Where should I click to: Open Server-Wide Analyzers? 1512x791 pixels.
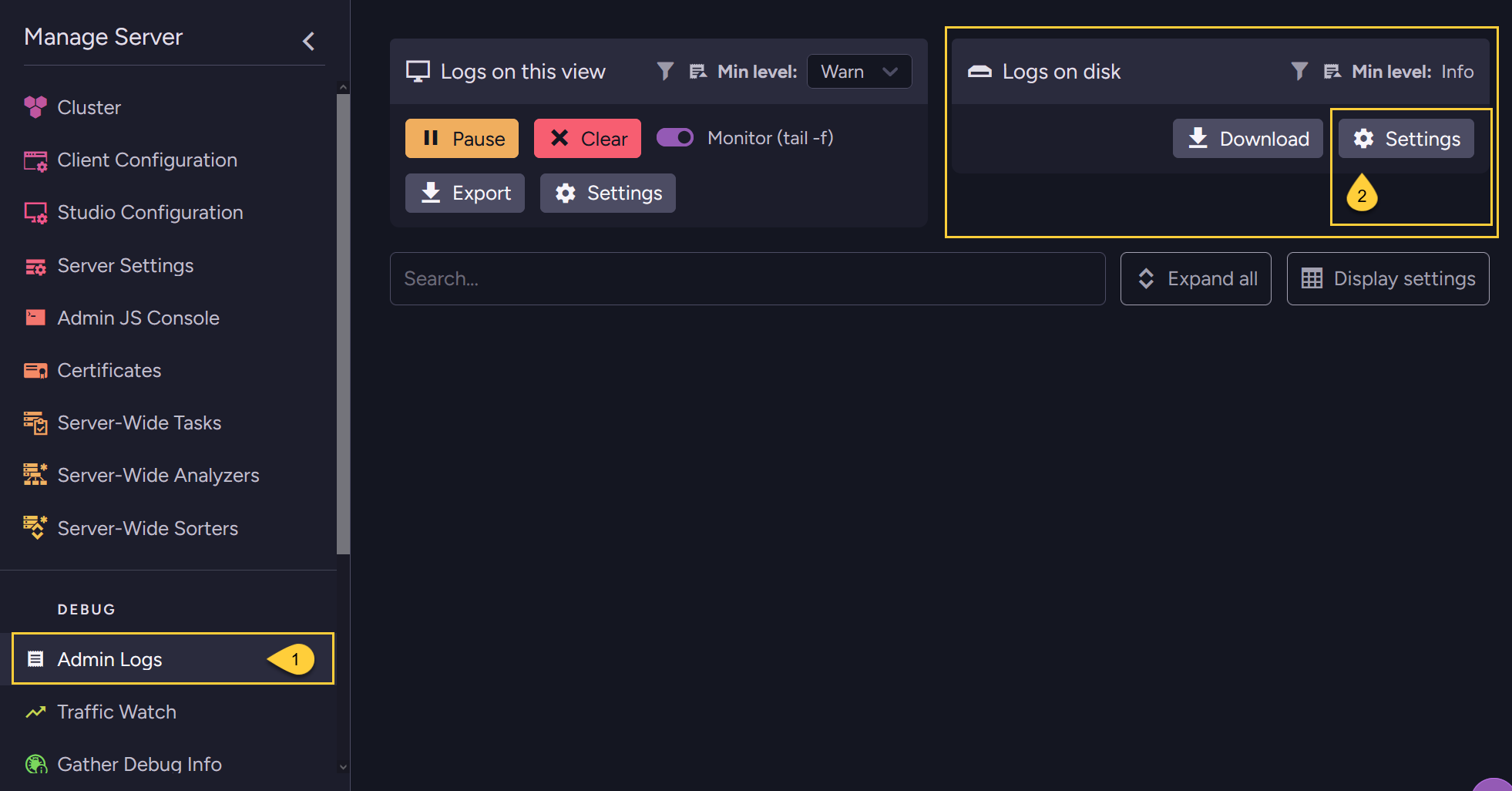(x=158, y=475)
